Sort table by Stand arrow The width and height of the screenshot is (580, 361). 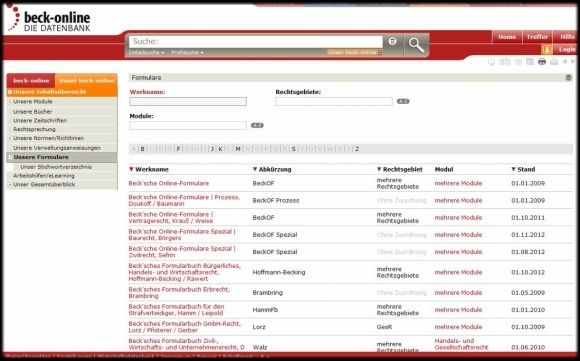coord(513,169)
